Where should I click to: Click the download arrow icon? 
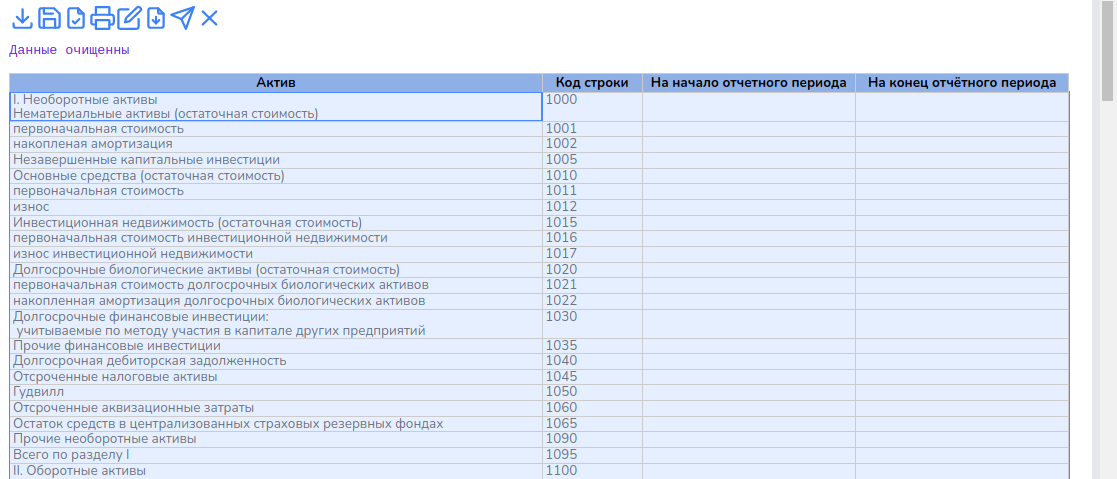[x=23, y=18]
